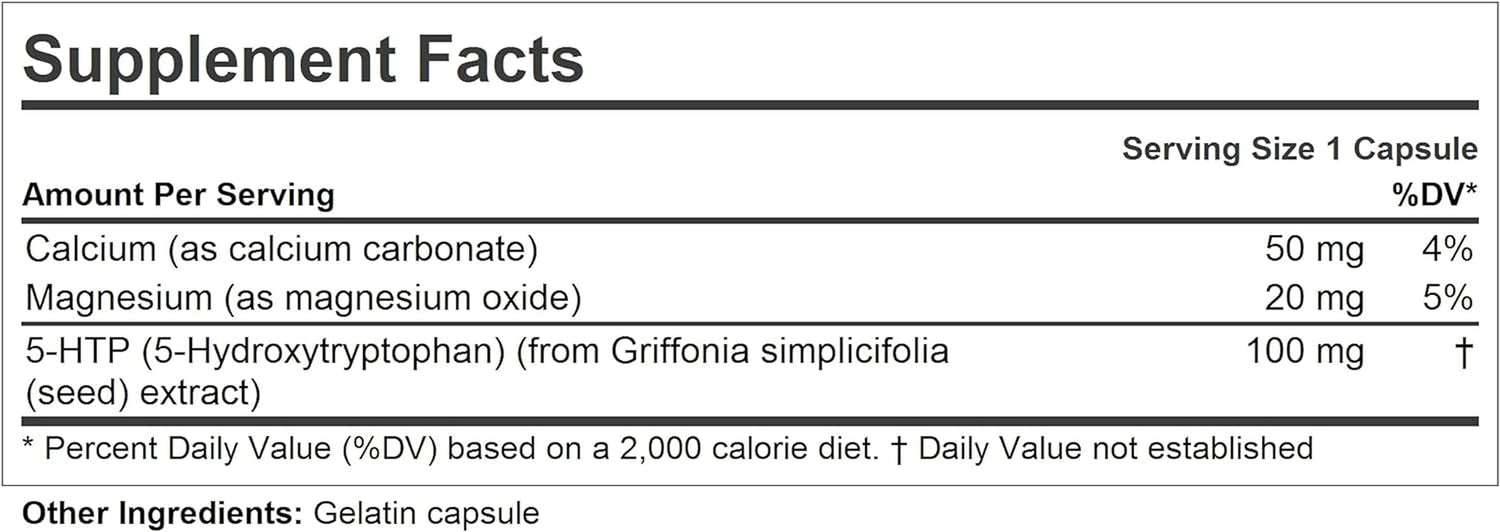The image size is (1500, 532).
Task: Select the Magnesium (as magnesium oxide) row label
Action: 301,297
